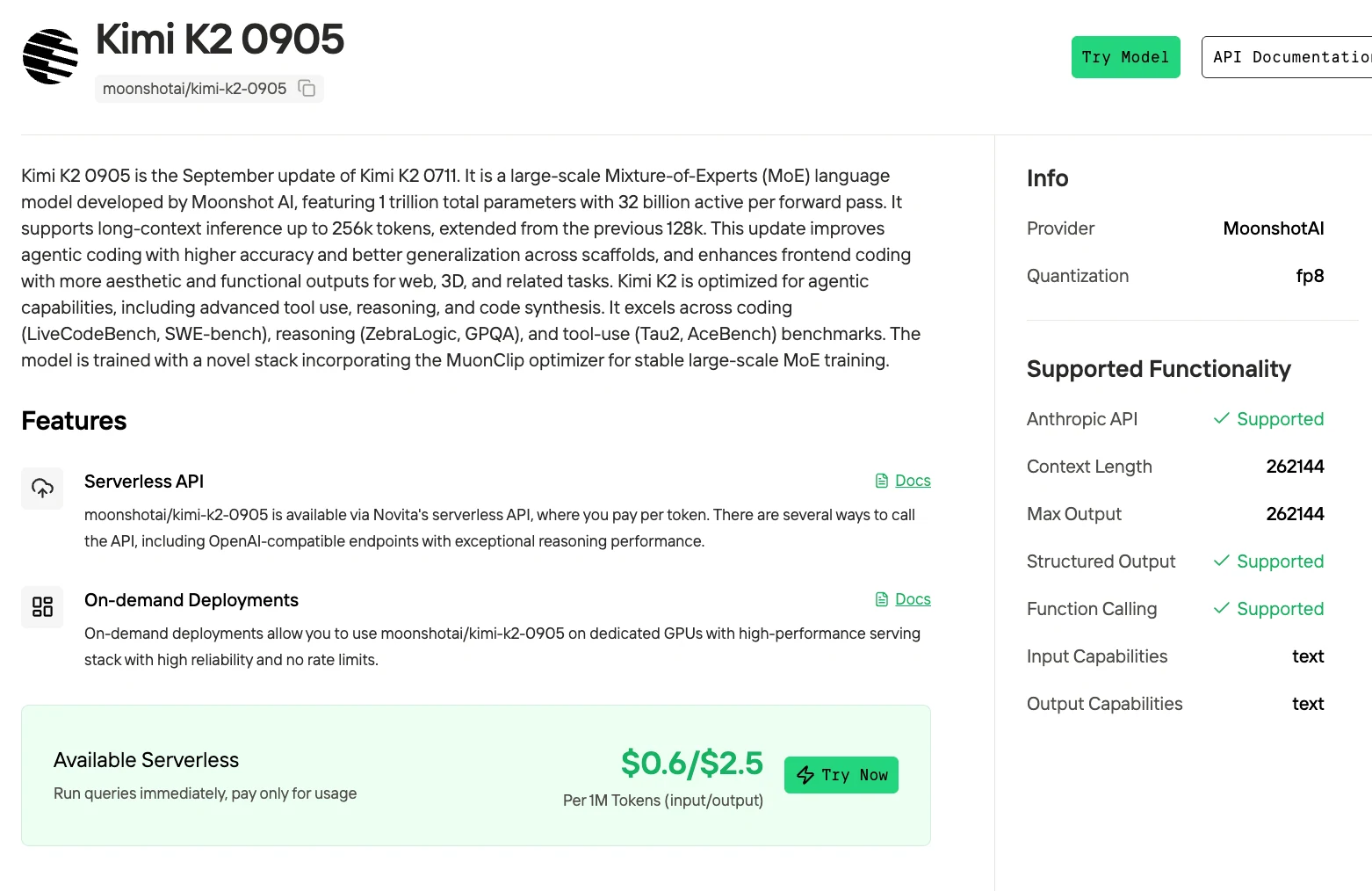Click the Kimi K2 striped sphere logo
This screenshot has width=1372, height=891.
click(x=50, y=57)
